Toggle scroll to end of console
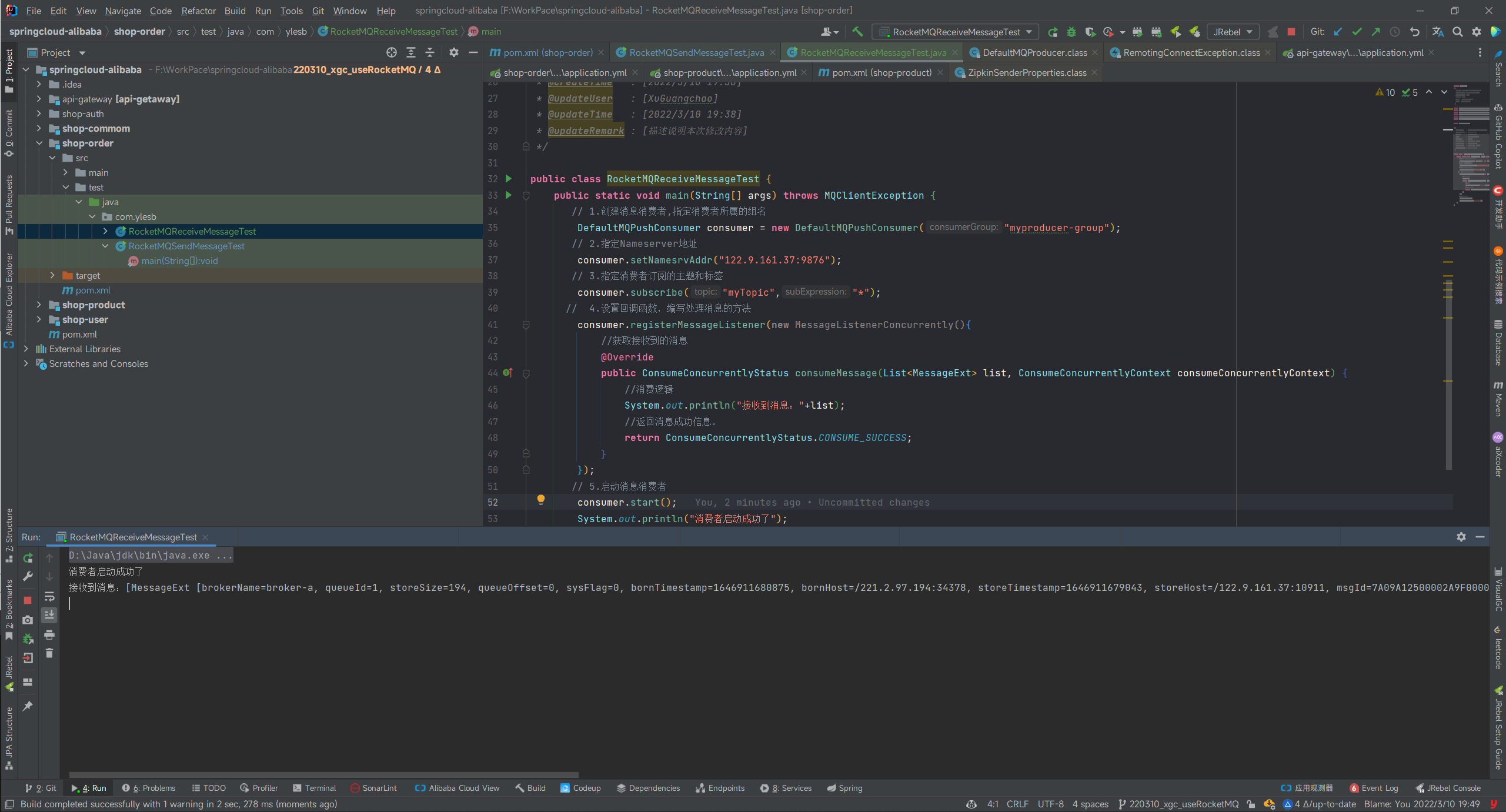The height and width of the screenshot is (812, 1506). (x=49, y=615)
